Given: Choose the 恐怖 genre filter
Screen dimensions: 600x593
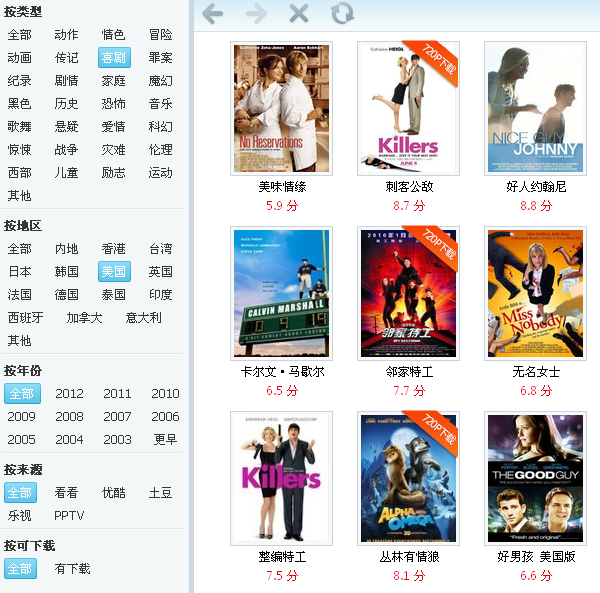Looking at the screenshot, I should 114,104.
